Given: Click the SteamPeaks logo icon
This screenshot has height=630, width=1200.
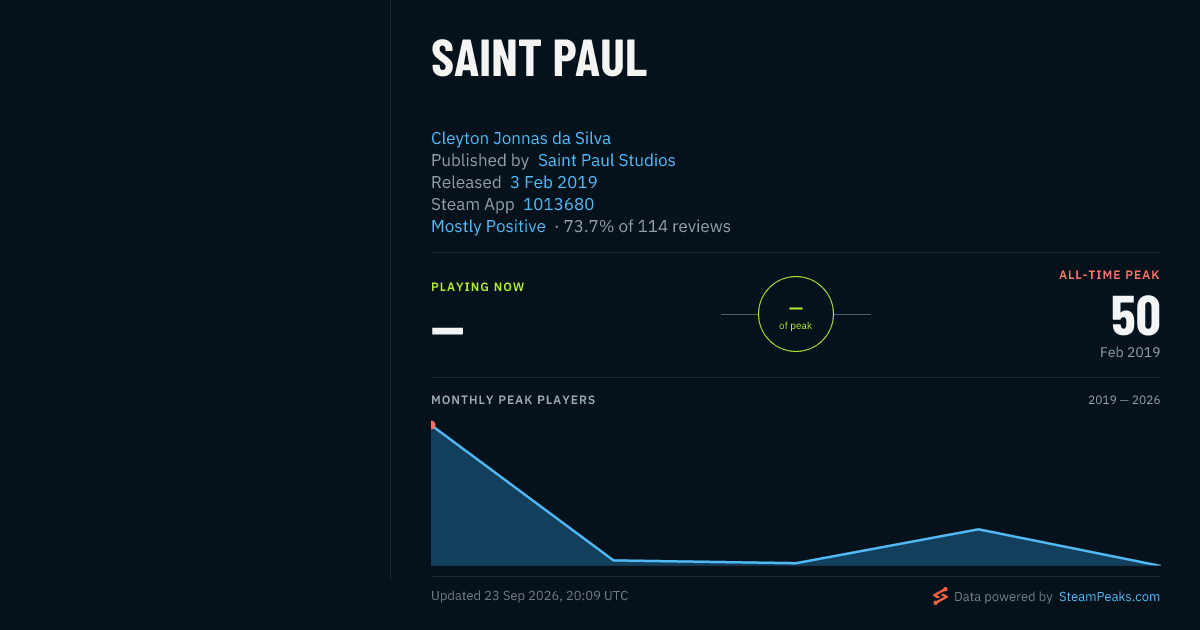Looking at the screenshot, I should [940, 596].
